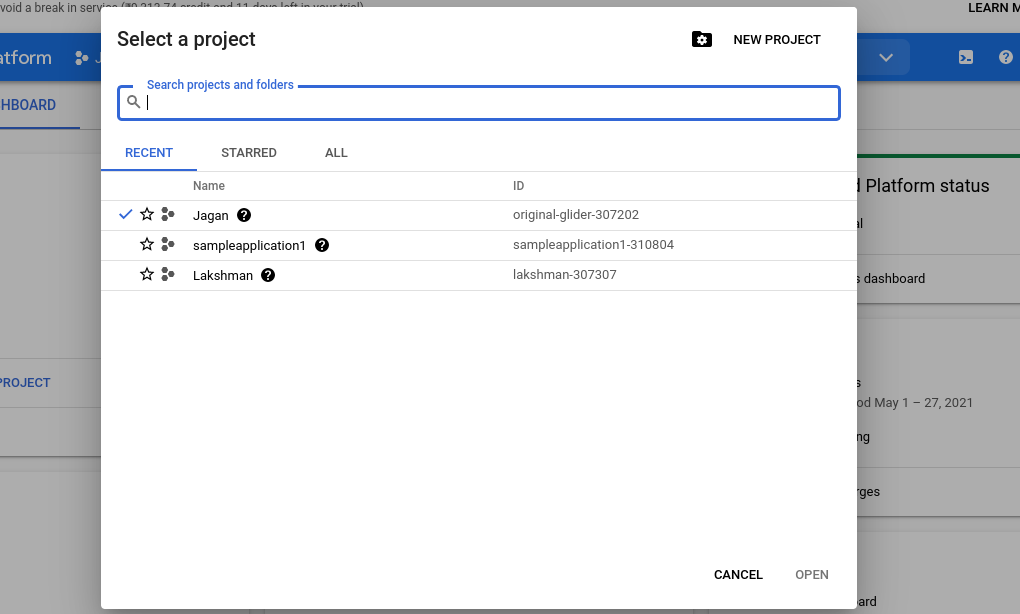Open help tooltip next to sampleapplication1
This screenshot has width=1020, height=614.
point(322,245)
